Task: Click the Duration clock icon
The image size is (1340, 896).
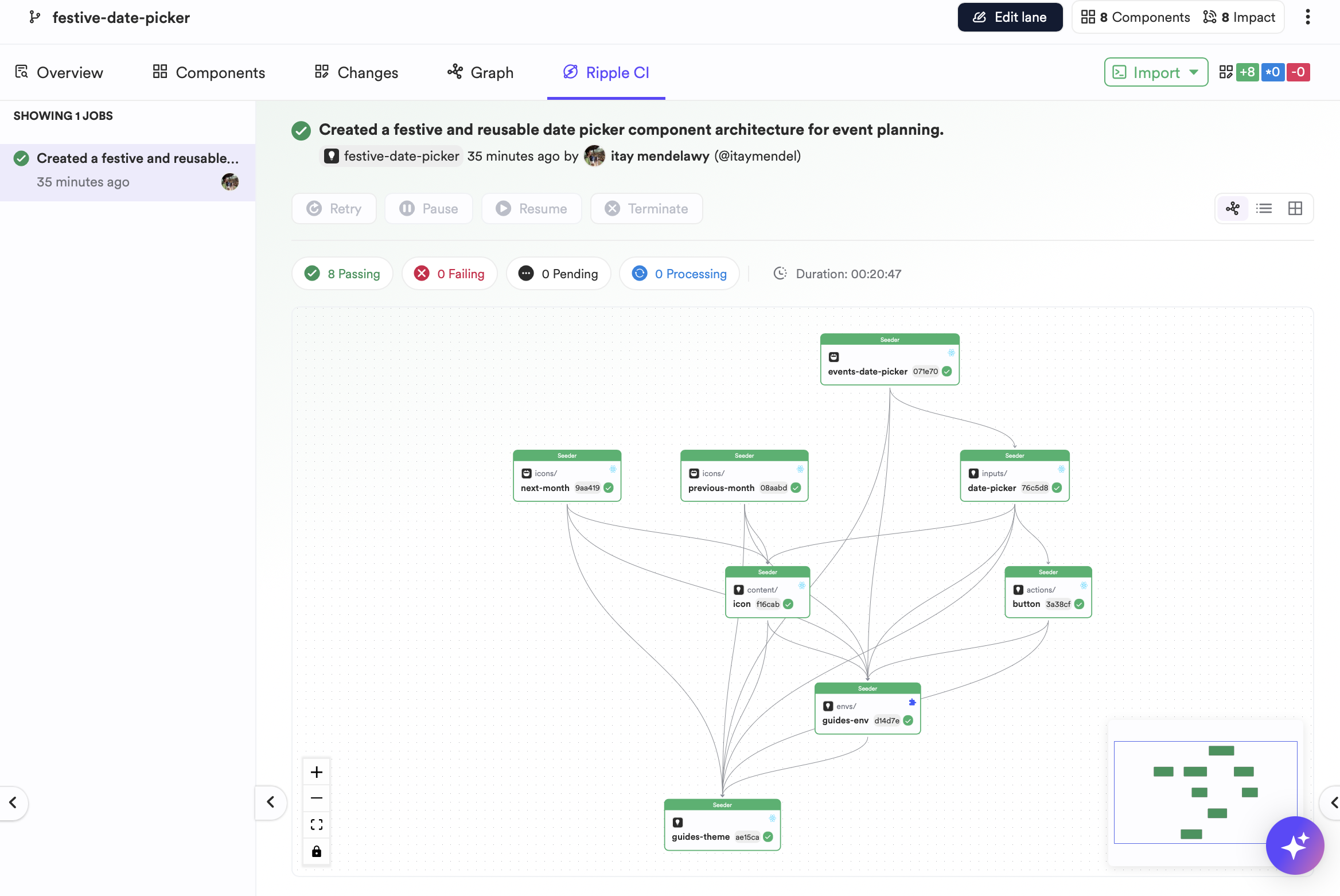Action: (780, 274)
